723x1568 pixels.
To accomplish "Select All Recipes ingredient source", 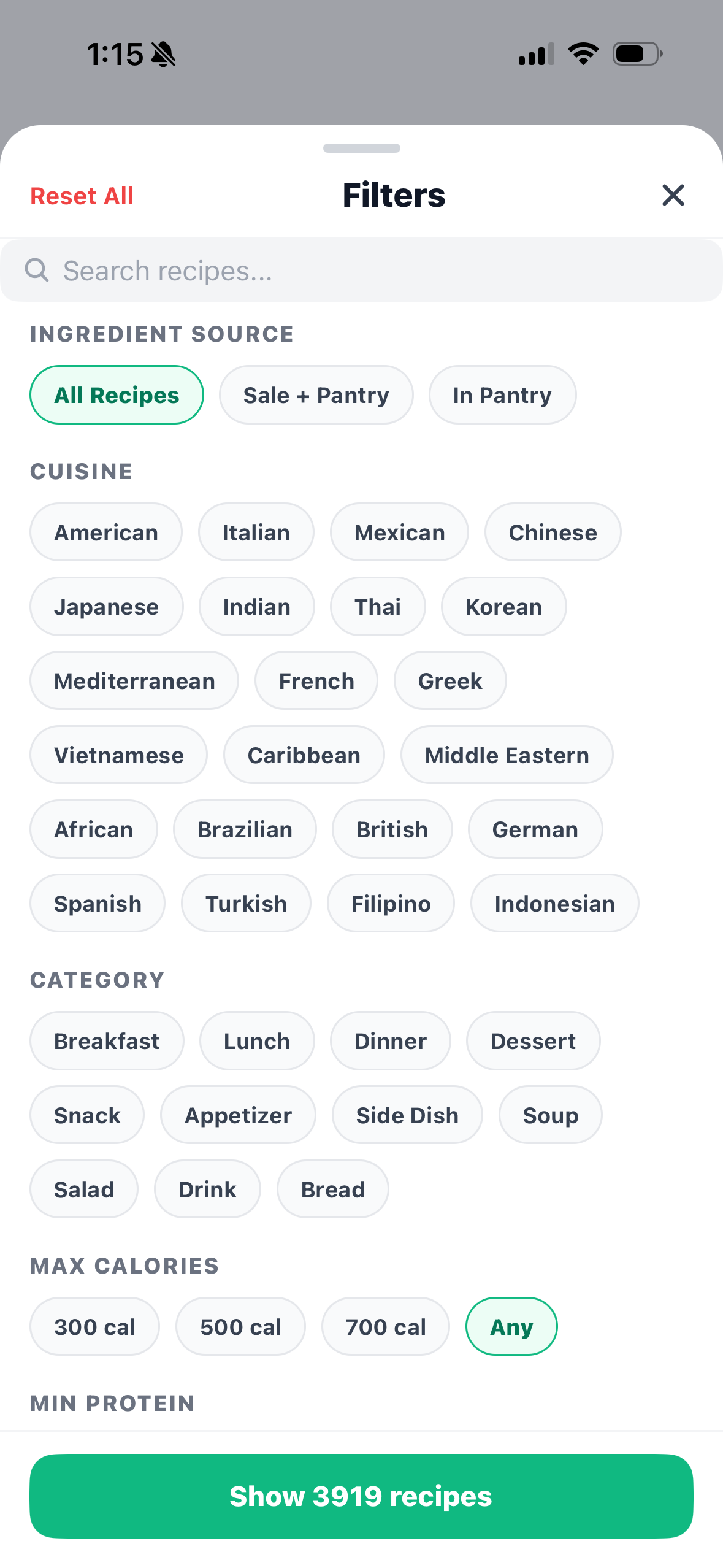I will (117, 395).
